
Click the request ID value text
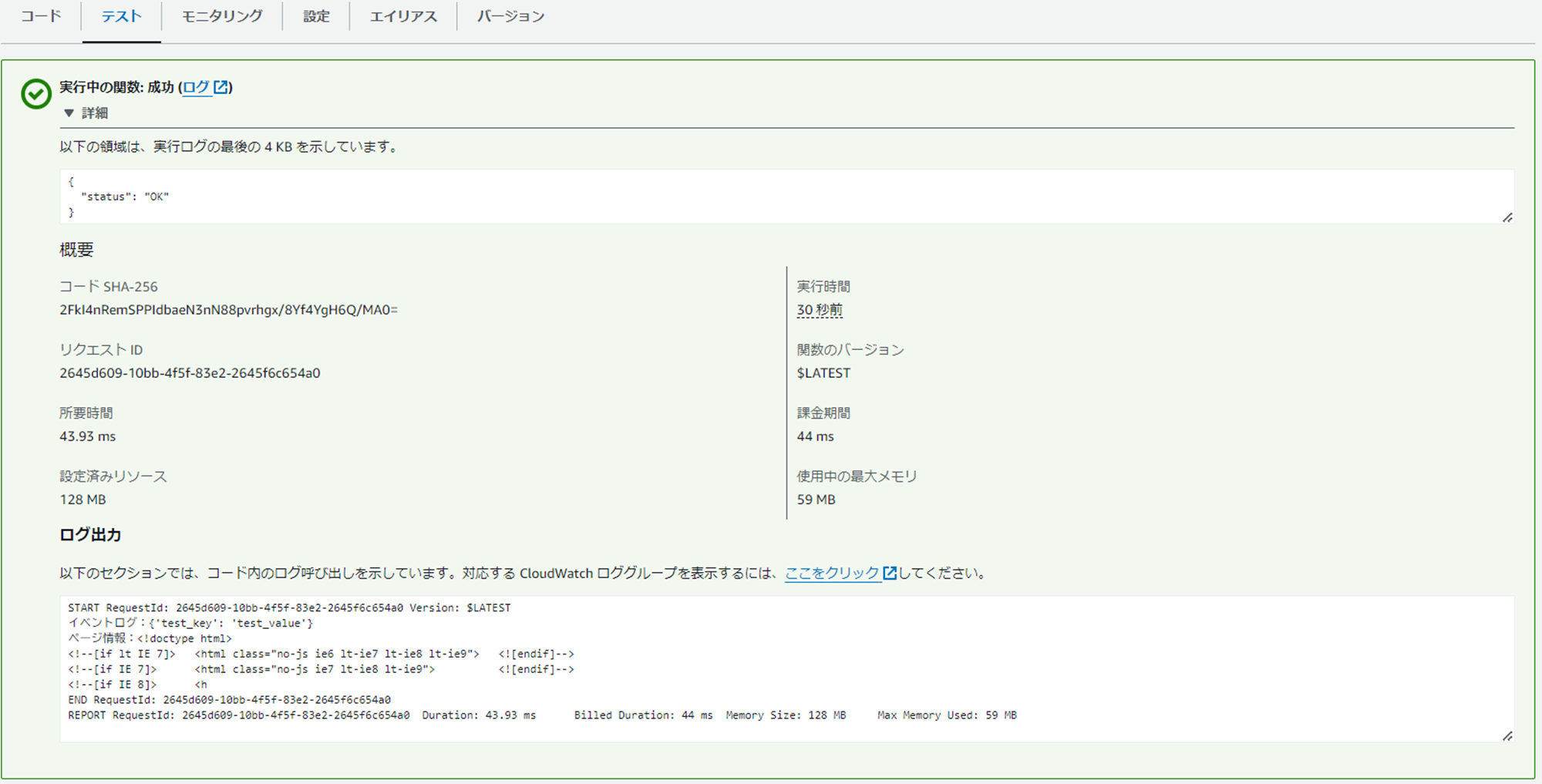point(190,372)
